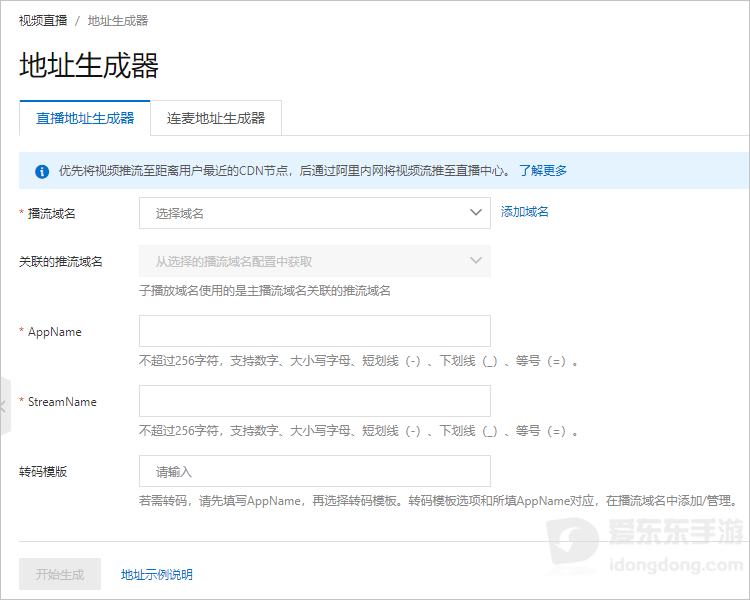Click the 播流域名 field label

pyautogui.click(x=52, y=213)
